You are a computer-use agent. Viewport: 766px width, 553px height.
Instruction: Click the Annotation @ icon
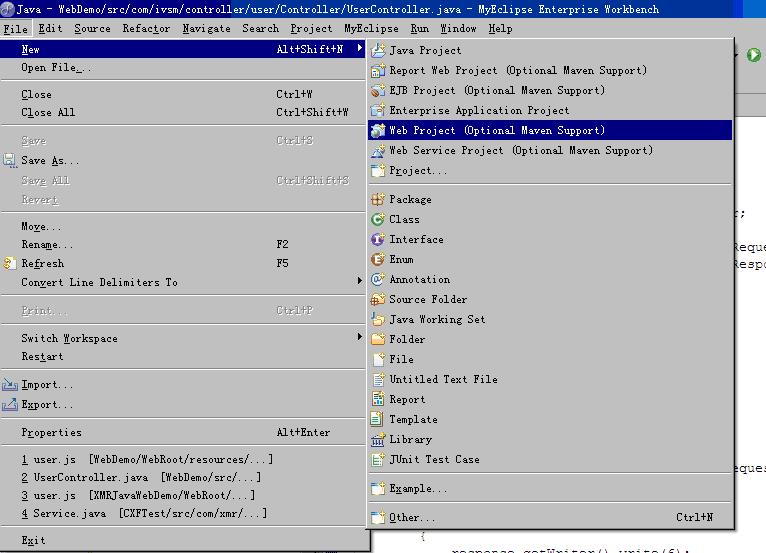(x=378, y=279)
